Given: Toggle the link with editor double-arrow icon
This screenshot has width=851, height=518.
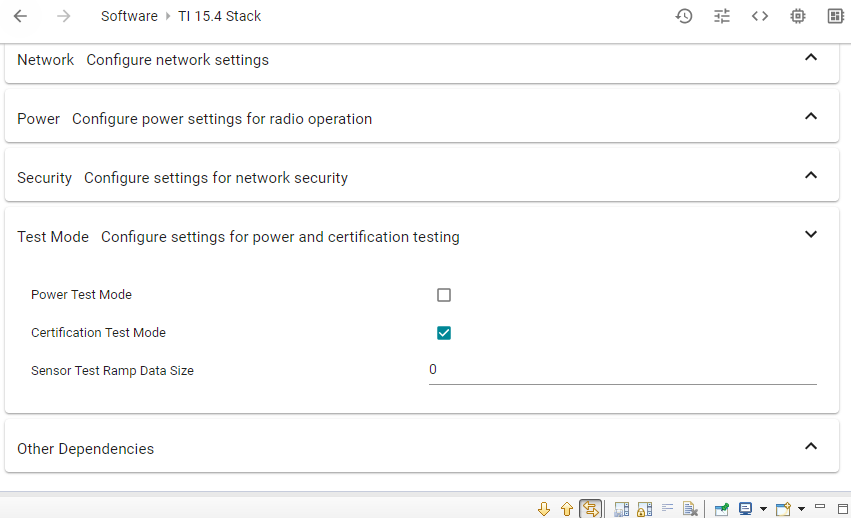Looking at the screenshot, I should click(590, 509).
